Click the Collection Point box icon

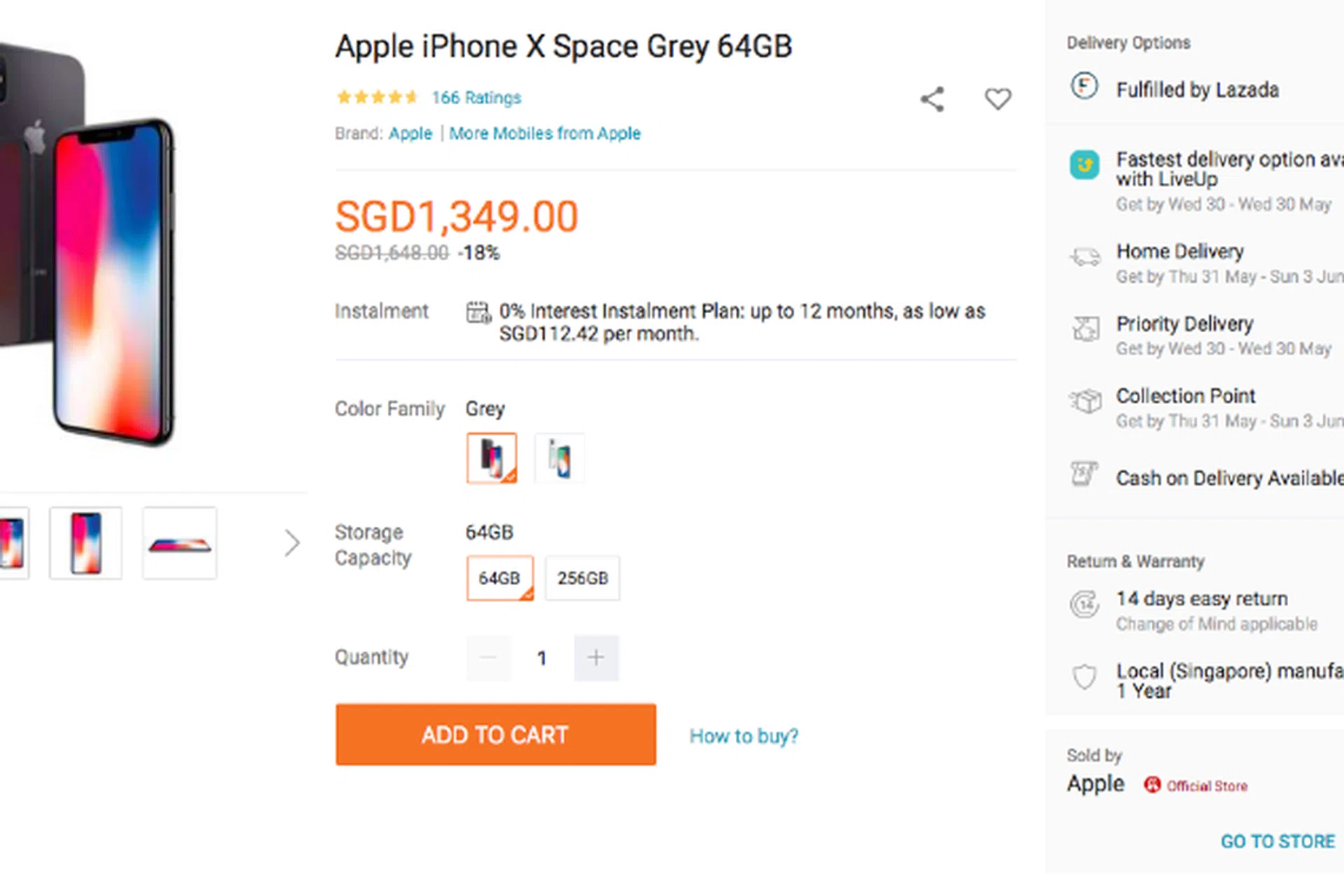point(1085,400)
